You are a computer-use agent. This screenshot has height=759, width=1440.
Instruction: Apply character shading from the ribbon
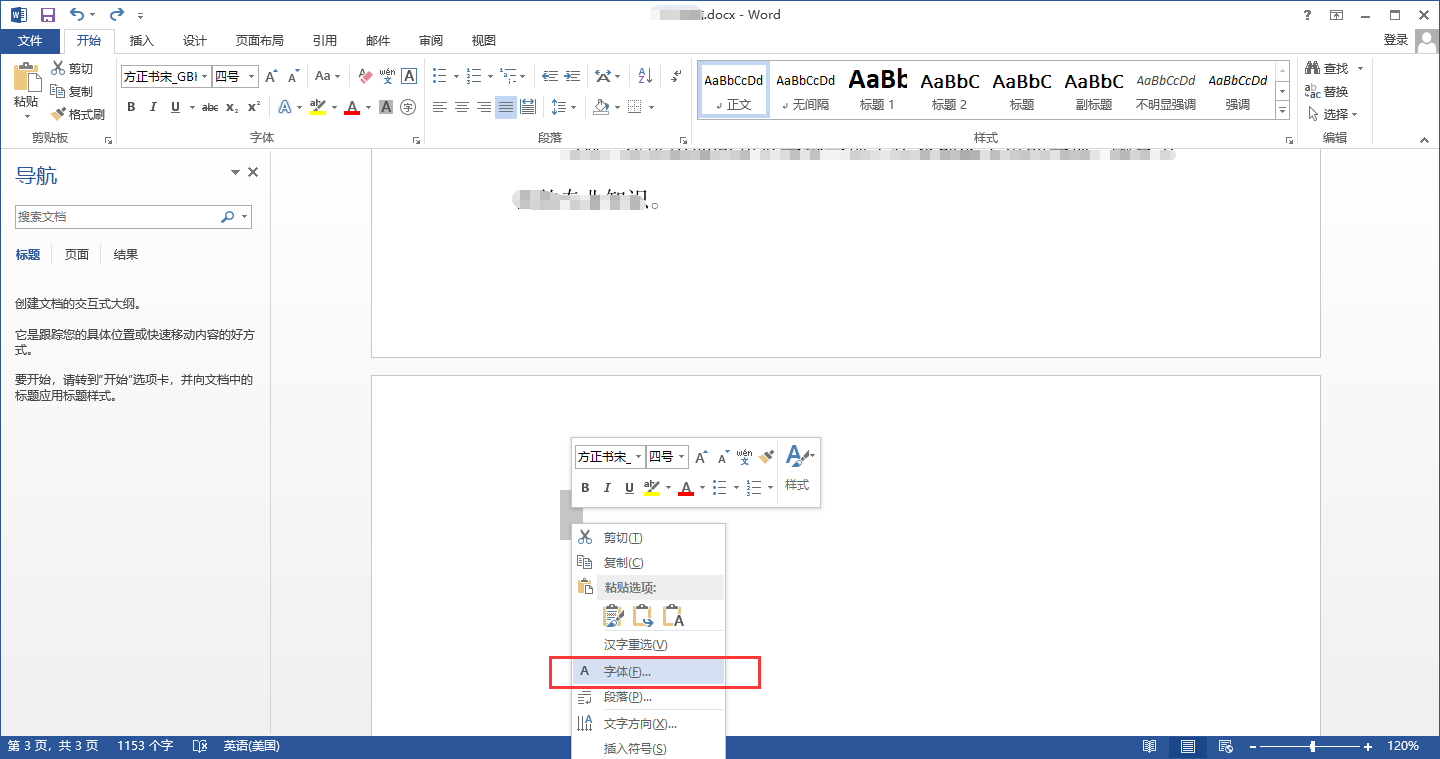386,107
